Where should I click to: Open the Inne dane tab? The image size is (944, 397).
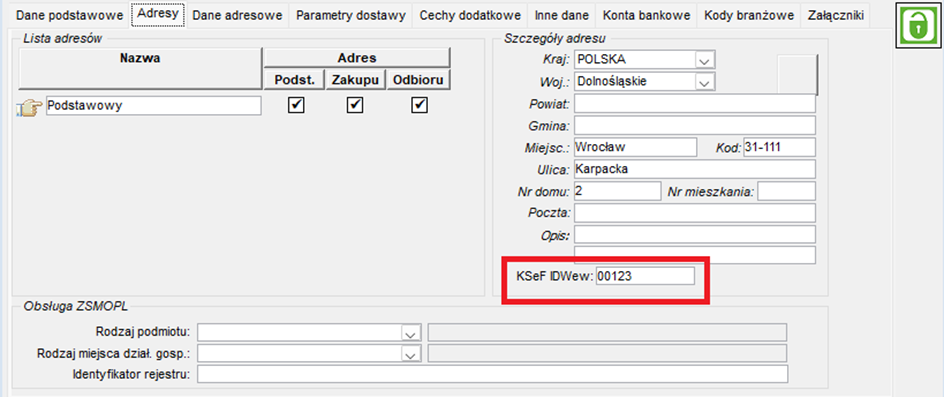click(562, 16)
